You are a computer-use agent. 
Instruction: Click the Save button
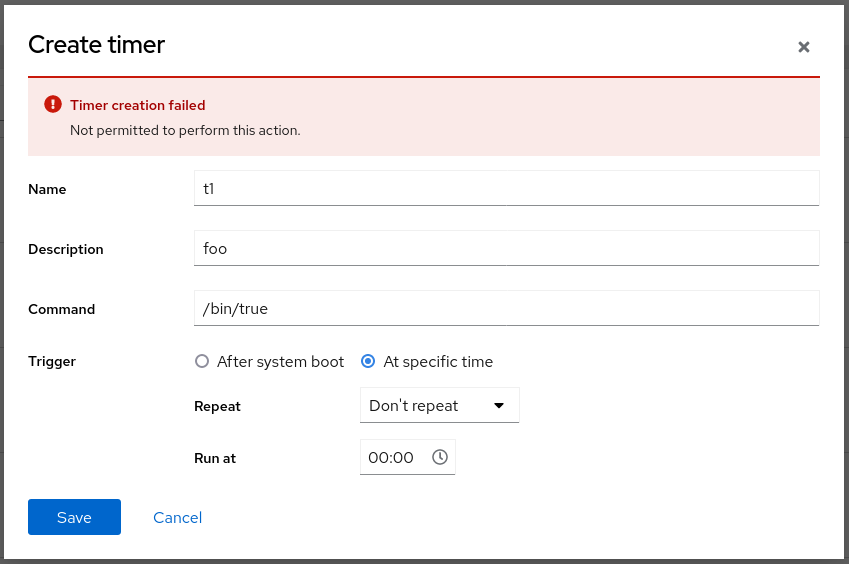point(74,517)
